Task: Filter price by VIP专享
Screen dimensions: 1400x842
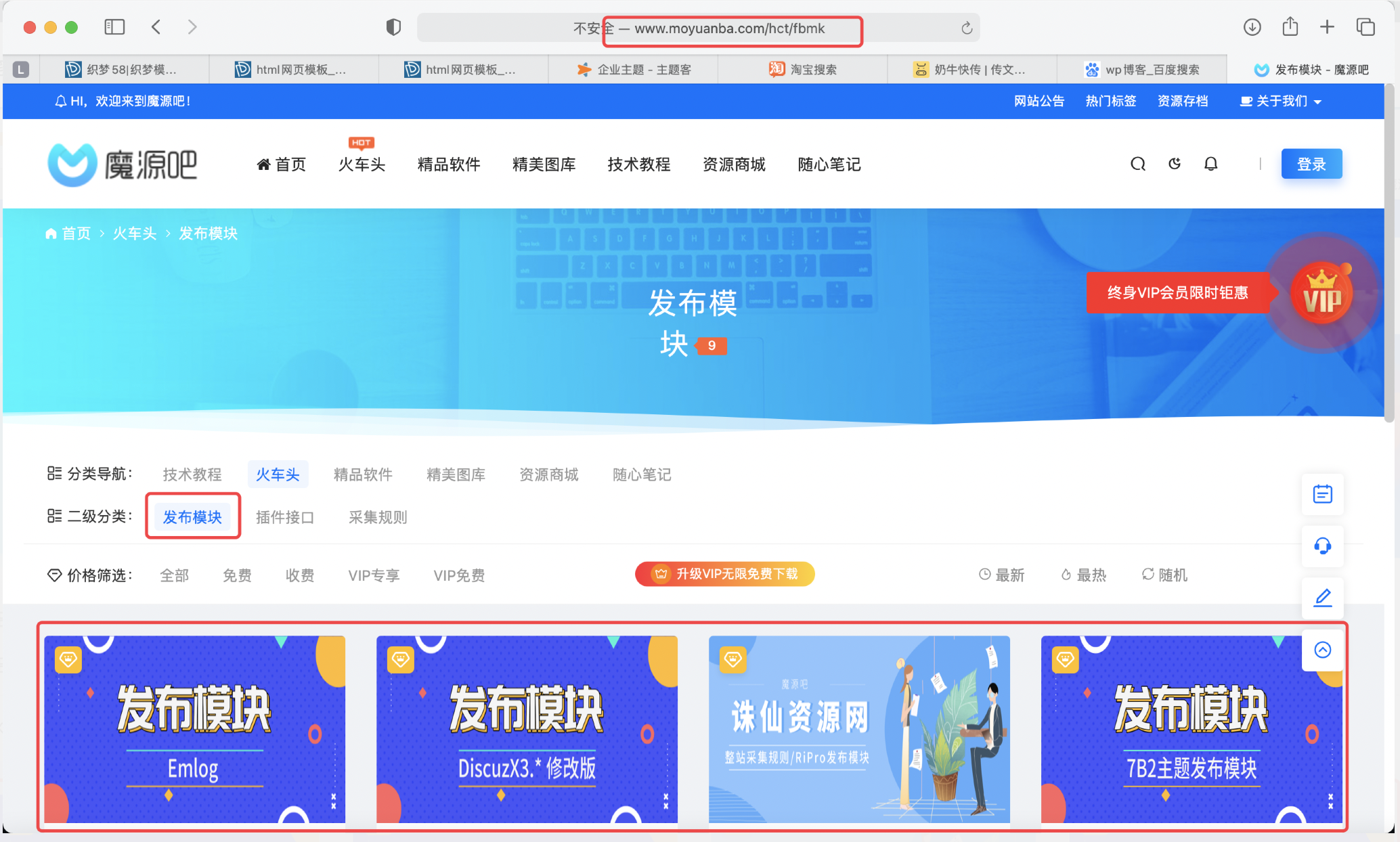Action: pos(374,575)
